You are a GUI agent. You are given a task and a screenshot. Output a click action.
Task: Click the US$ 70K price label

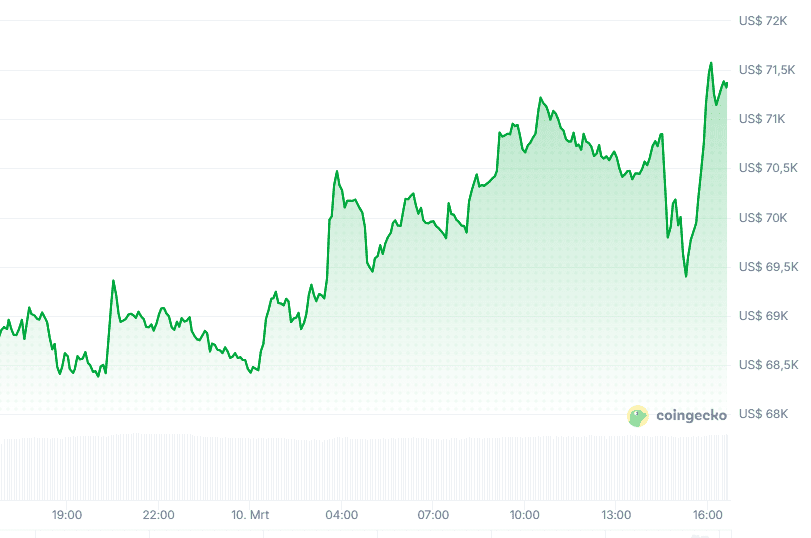tap(763, 217)
